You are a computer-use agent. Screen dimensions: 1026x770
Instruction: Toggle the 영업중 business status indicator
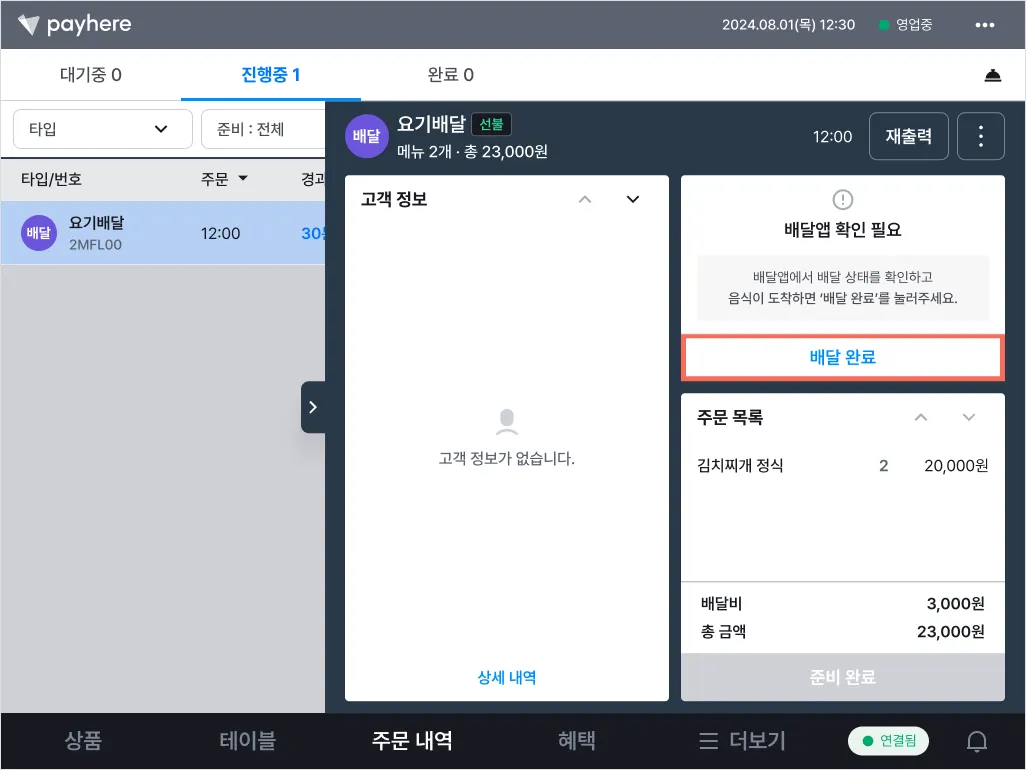[x=906, y=25]
